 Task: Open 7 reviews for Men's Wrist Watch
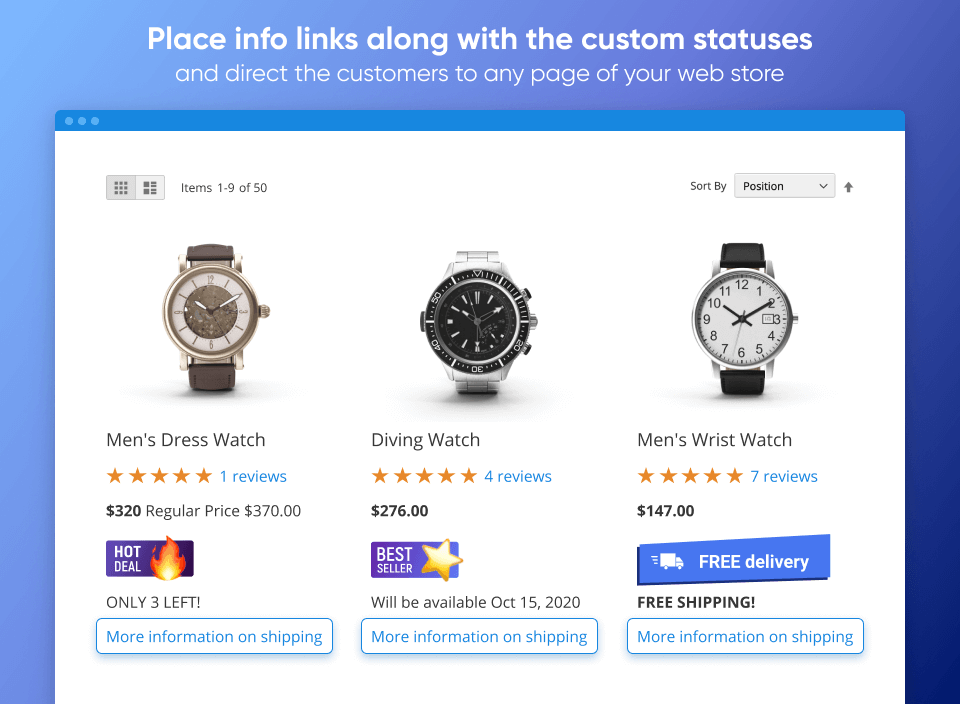[784, 476]
